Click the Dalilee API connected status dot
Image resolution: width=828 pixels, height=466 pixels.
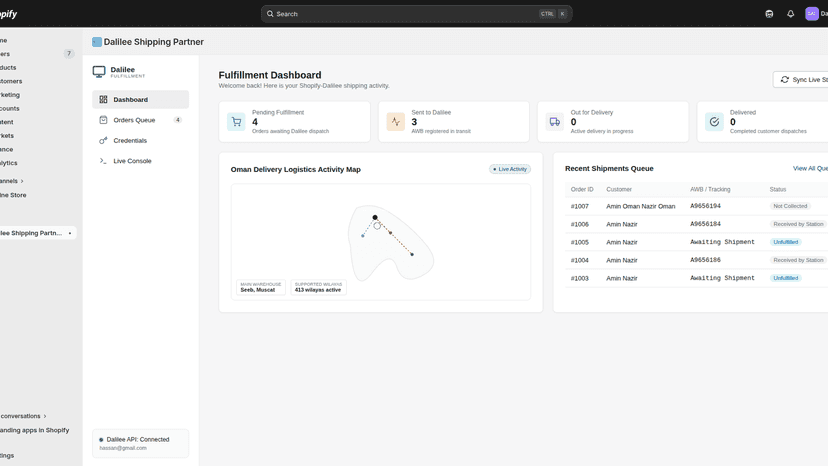tap(101, 440)
